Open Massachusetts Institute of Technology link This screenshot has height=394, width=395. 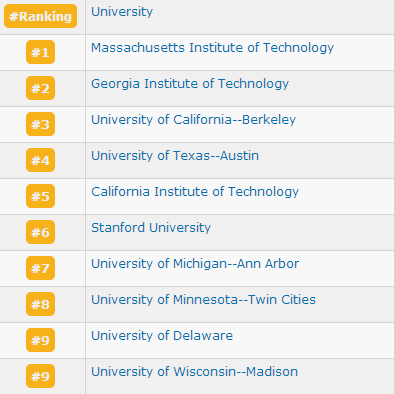pos(212,48)
